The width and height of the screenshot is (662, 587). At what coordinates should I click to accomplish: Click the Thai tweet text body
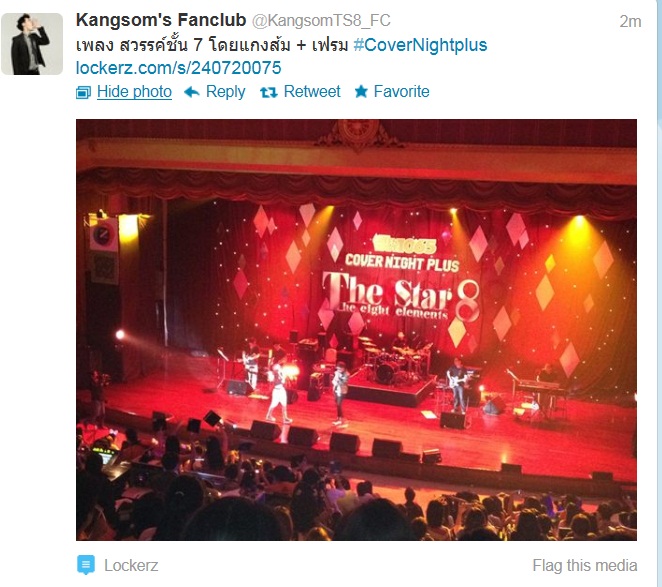tap(212, 45)
